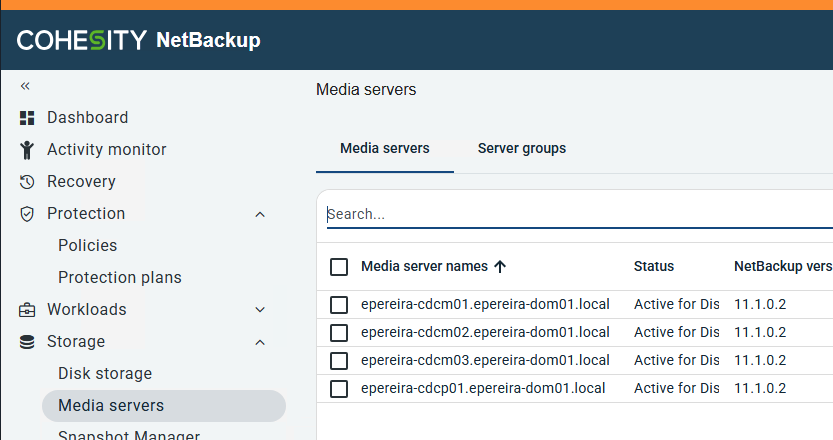Image resolution: width=833 pixels, height=440 pixels.
Task: Switch to the Server groups tab
Action: coord(521,148)
